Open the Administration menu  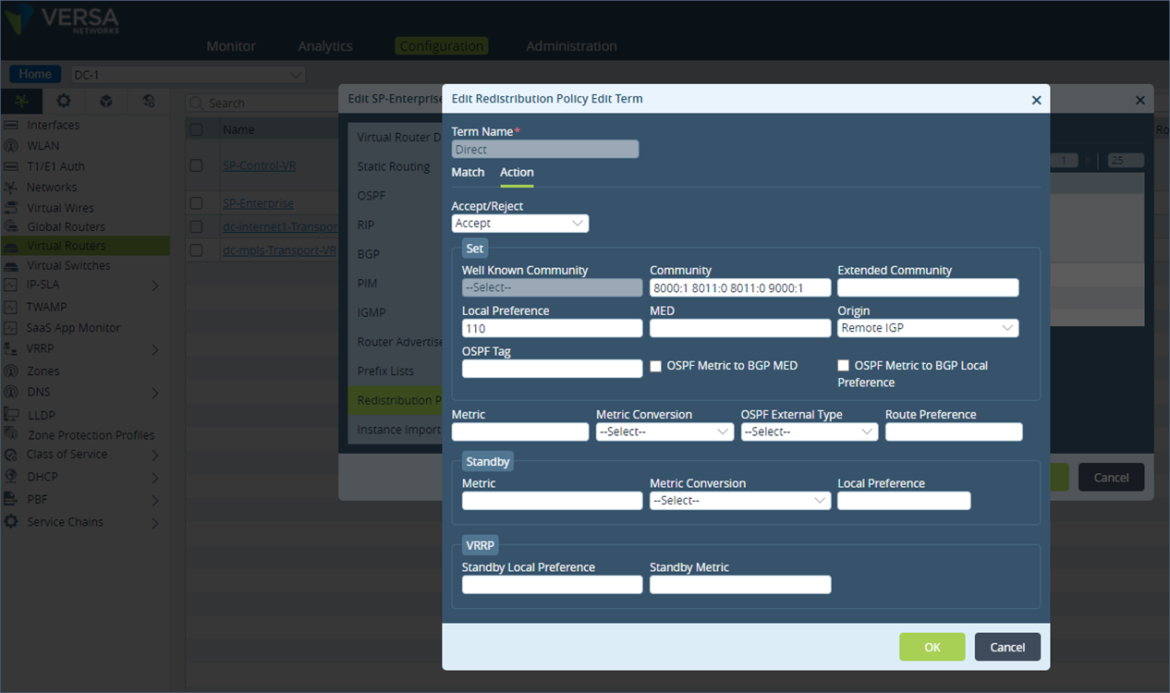(571, 45)
